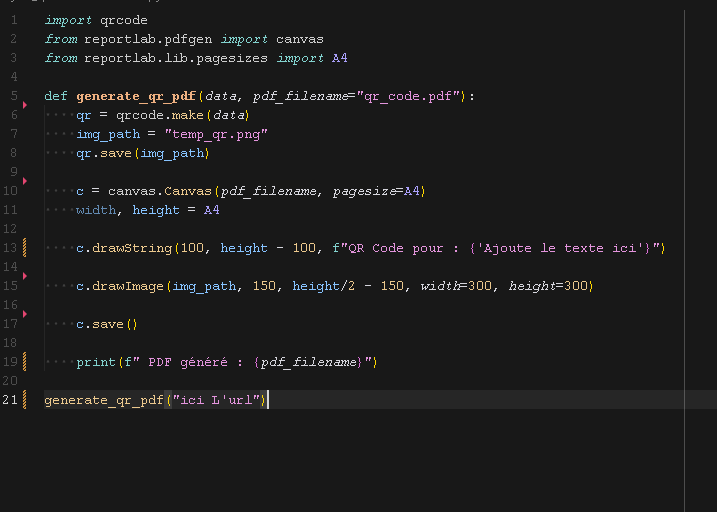Click line number 10 in the gutter
This screenshot has height=512, width=717.
click(x=10, y=191)
